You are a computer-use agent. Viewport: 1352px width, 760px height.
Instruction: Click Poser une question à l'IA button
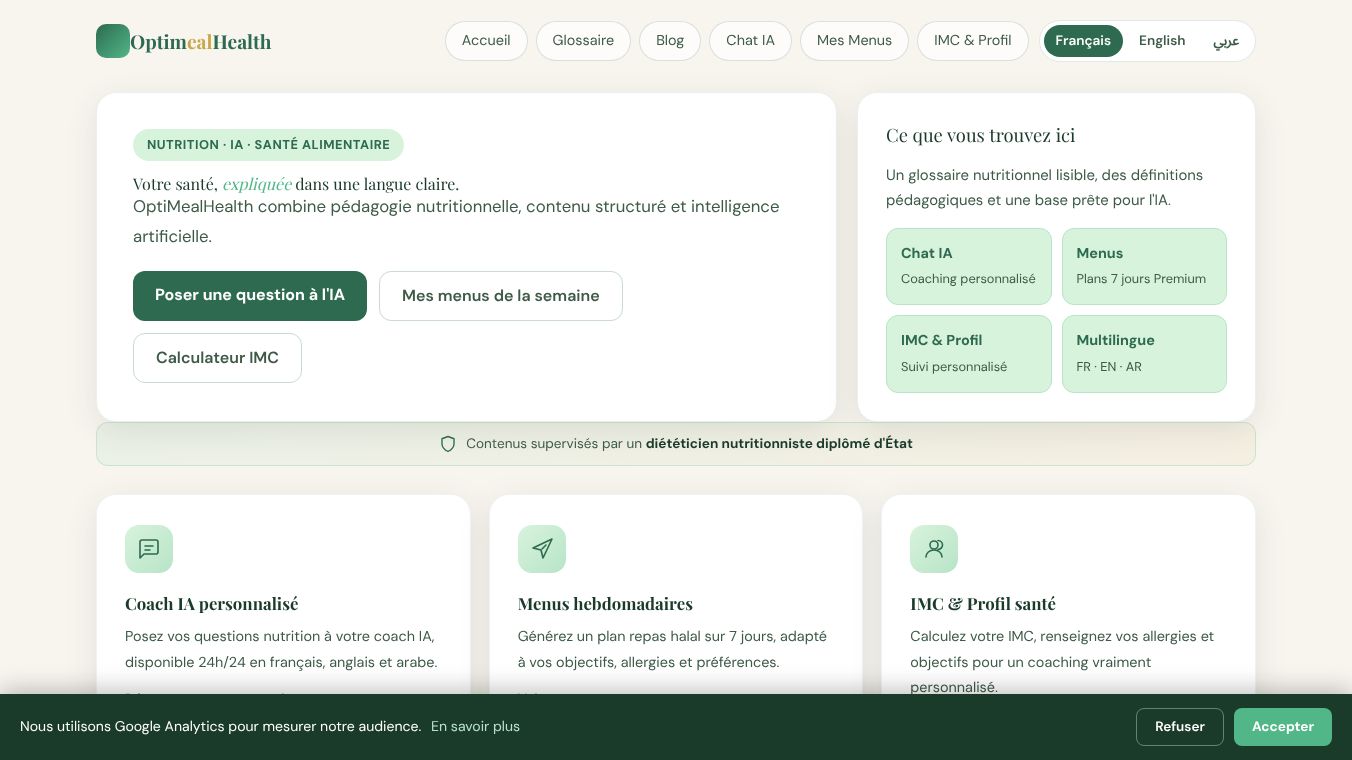[250, 296]
